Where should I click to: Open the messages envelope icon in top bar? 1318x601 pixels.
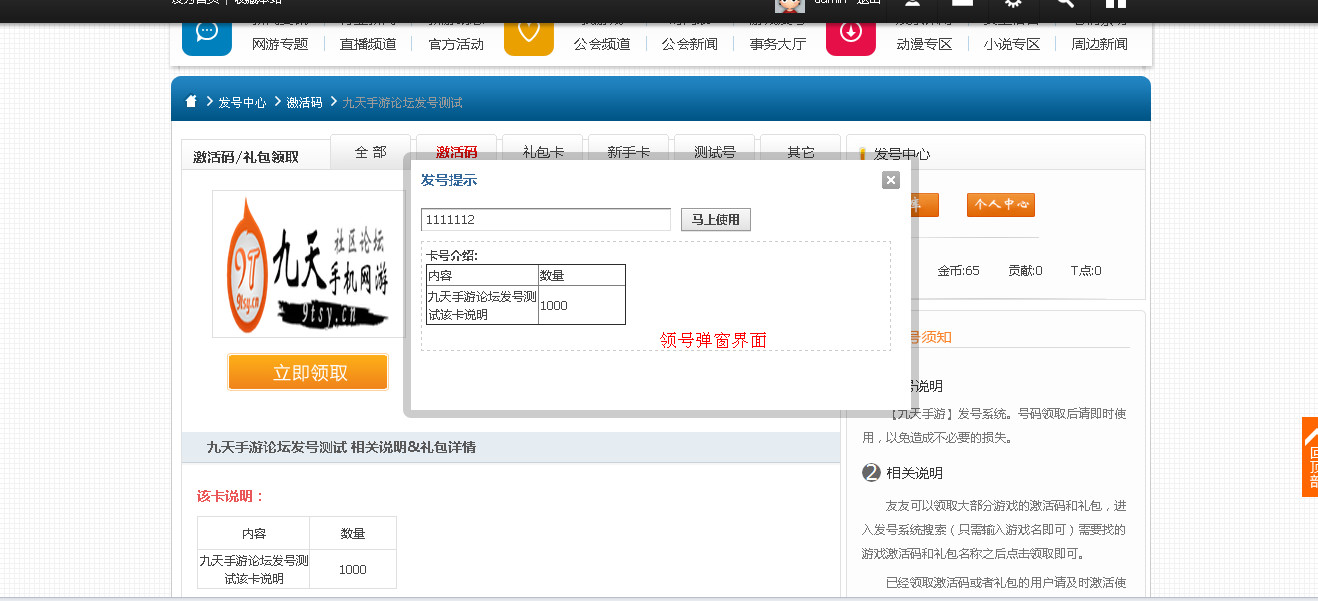click(962, 4)
